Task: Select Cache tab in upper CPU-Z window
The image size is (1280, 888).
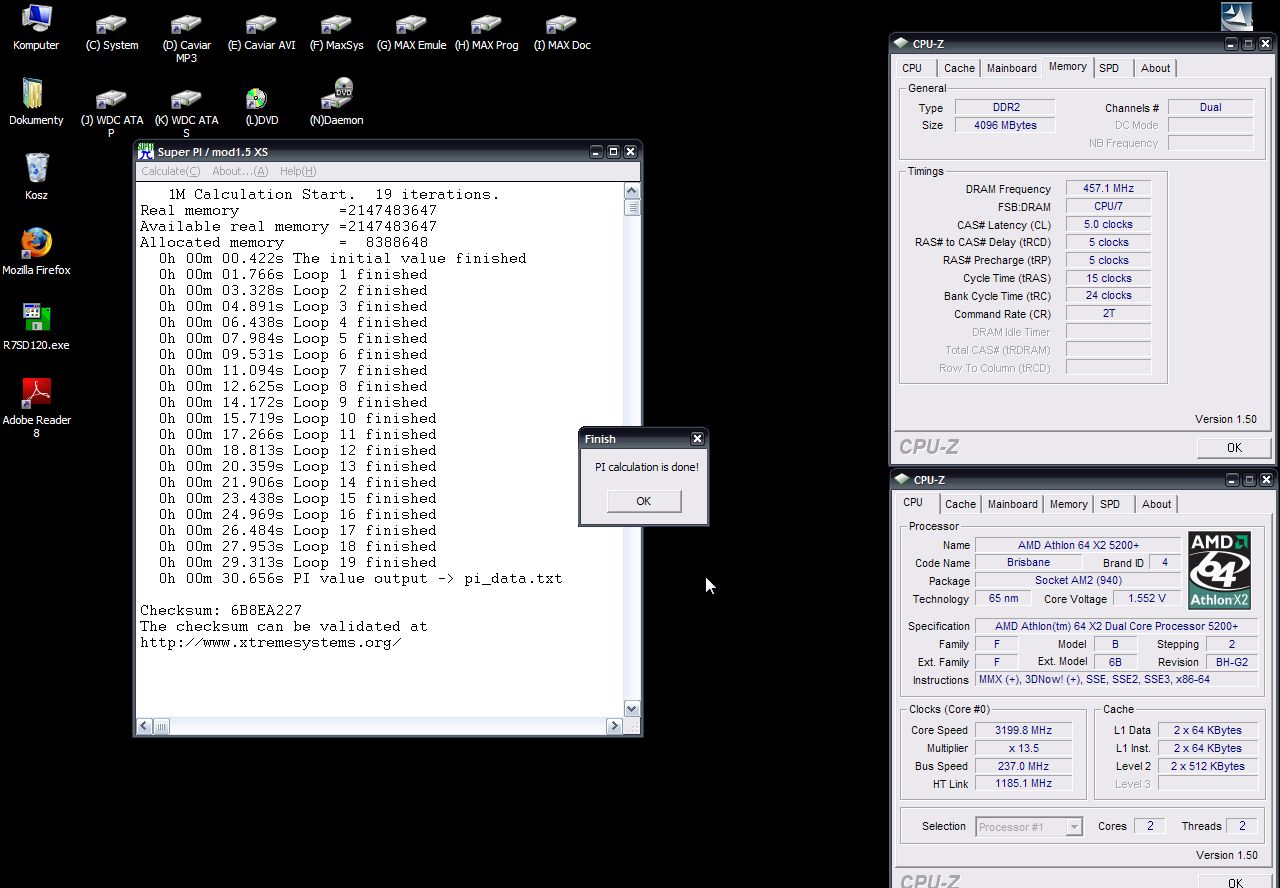Action: (959, 68)
